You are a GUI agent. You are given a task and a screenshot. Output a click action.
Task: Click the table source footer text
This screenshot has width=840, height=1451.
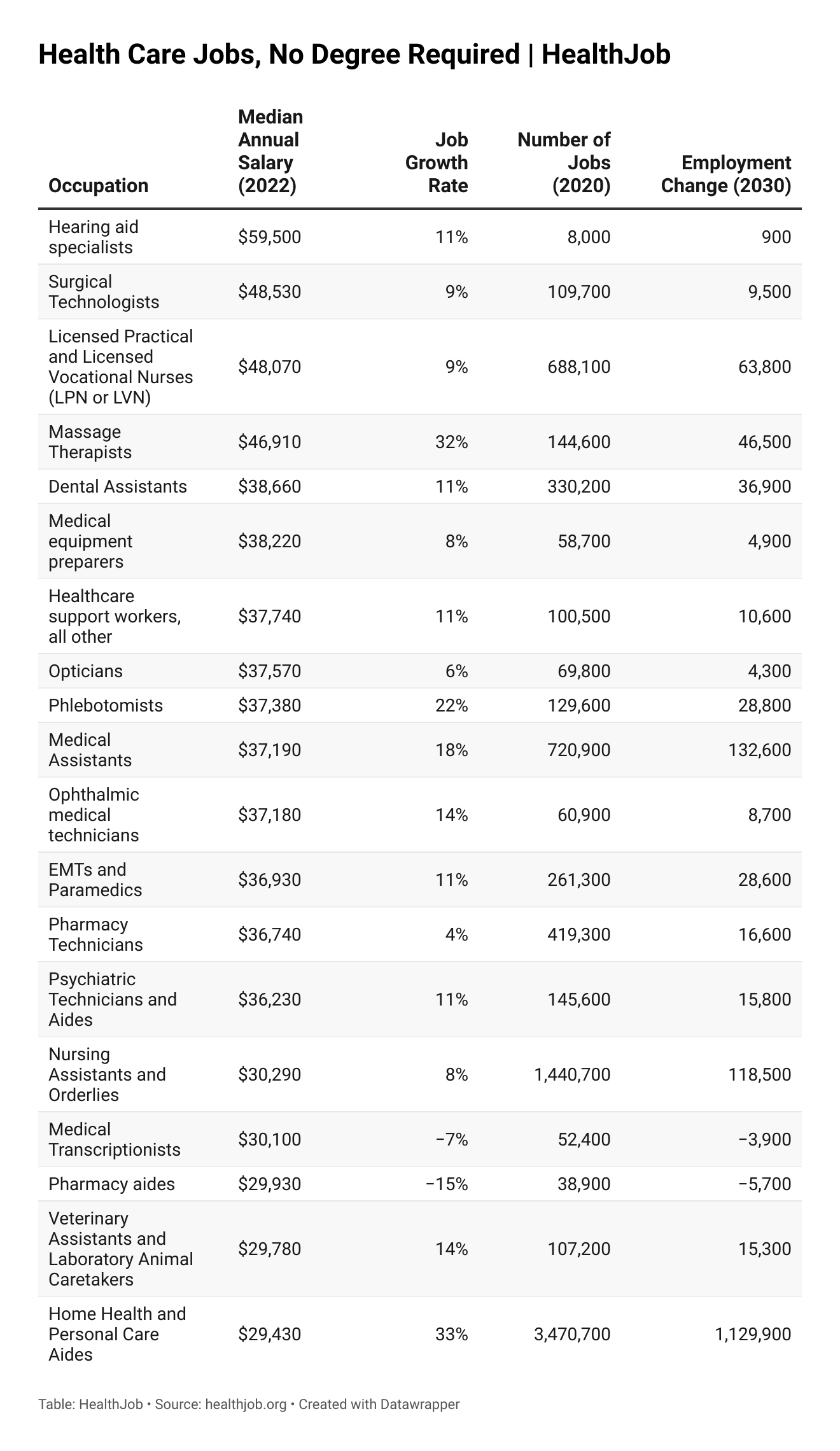[x=248, y=1404]
